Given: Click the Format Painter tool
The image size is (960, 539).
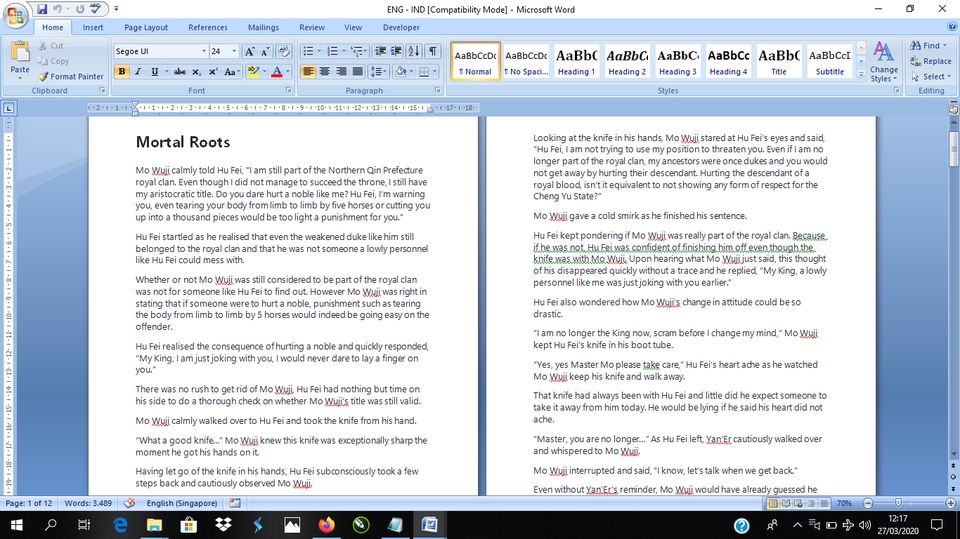Looking at the screenshot, I should (x=70, y=77).
